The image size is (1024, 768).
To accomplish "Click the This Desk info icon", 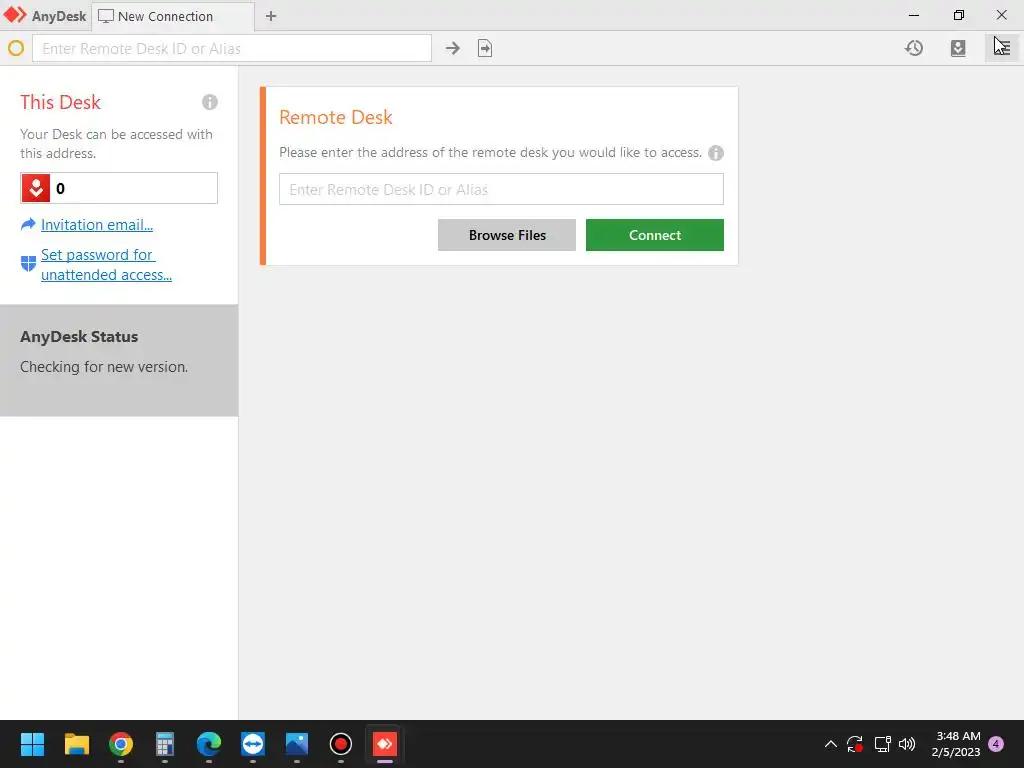I will tap(210, 102).
